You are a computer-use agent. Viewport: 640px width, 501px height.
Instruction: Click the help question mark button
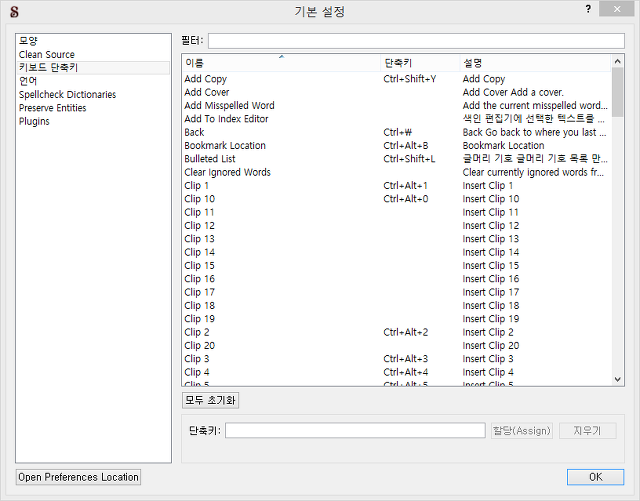[x=588, y=9]
